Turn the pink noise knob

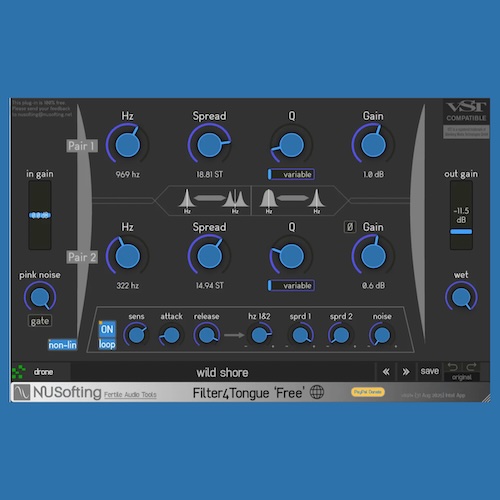pyautogui.click(x=40, y=296)
